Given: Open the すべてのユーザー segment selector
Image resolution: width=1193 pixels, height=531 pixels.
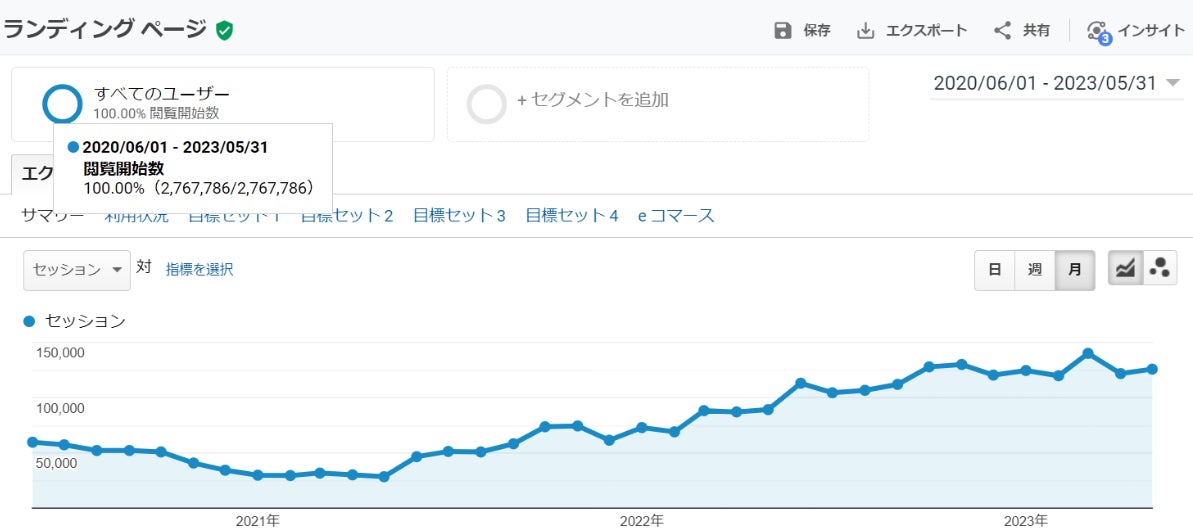Looking at the screenshot, I should [162, 94].
